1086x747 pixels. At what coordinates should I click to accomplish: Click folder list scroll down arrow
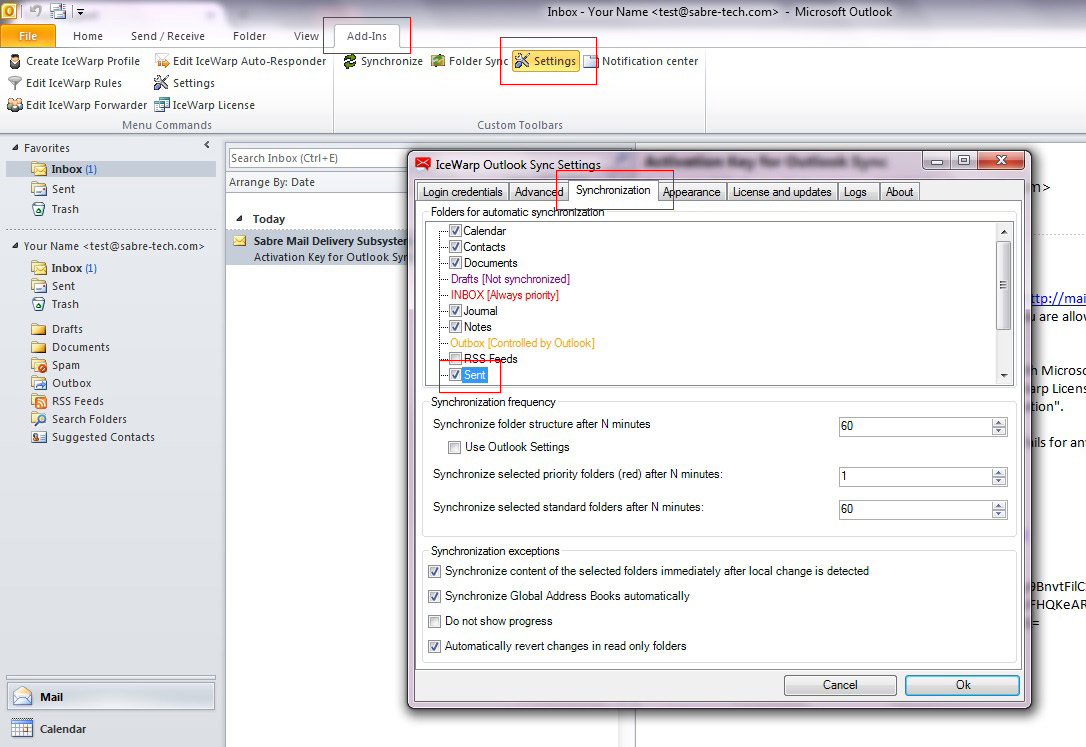pos(1004,376)
